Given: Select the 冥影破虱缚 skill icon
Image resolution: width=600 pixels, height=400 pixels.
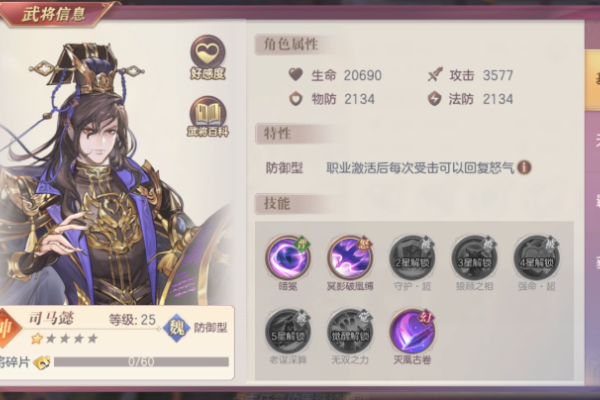Looking at the screenshot, I should 350,257.
